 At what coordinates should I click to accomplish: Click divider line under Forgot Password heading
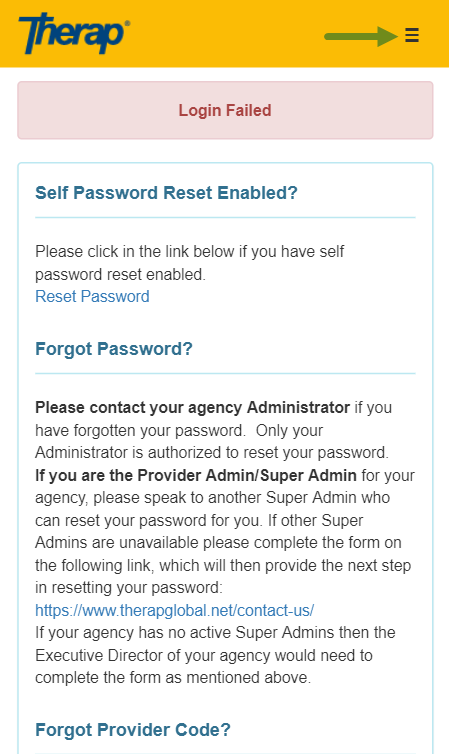point(225,373)
